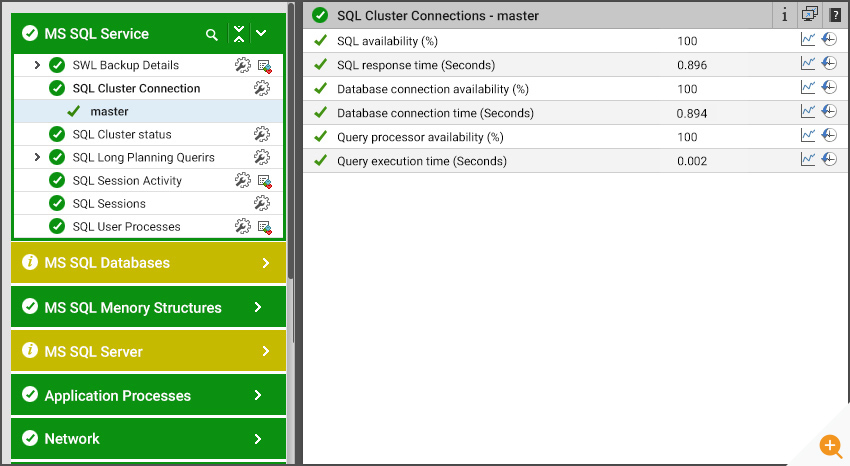Click the orange zoom-in magnifier icon
The height and width of the screenshot is (466, 850).
click(x=831, y=446)
